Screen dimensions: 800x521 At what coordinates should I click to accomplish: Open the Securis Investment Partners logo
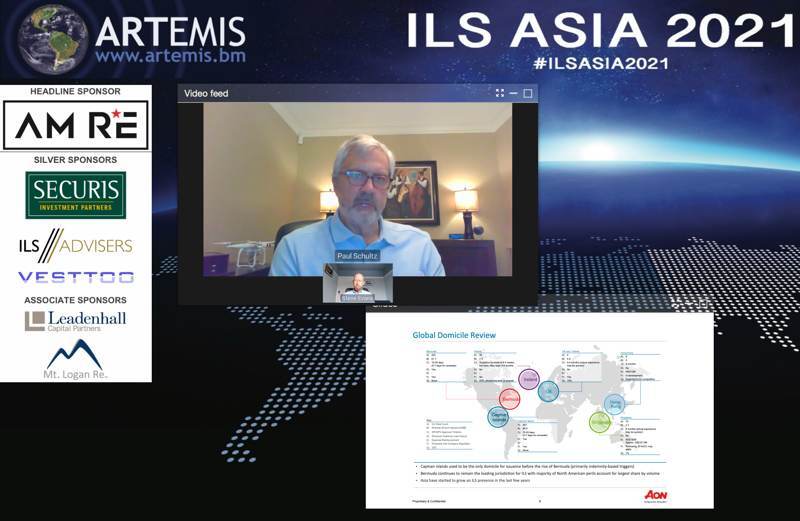[x=76, y=195]
